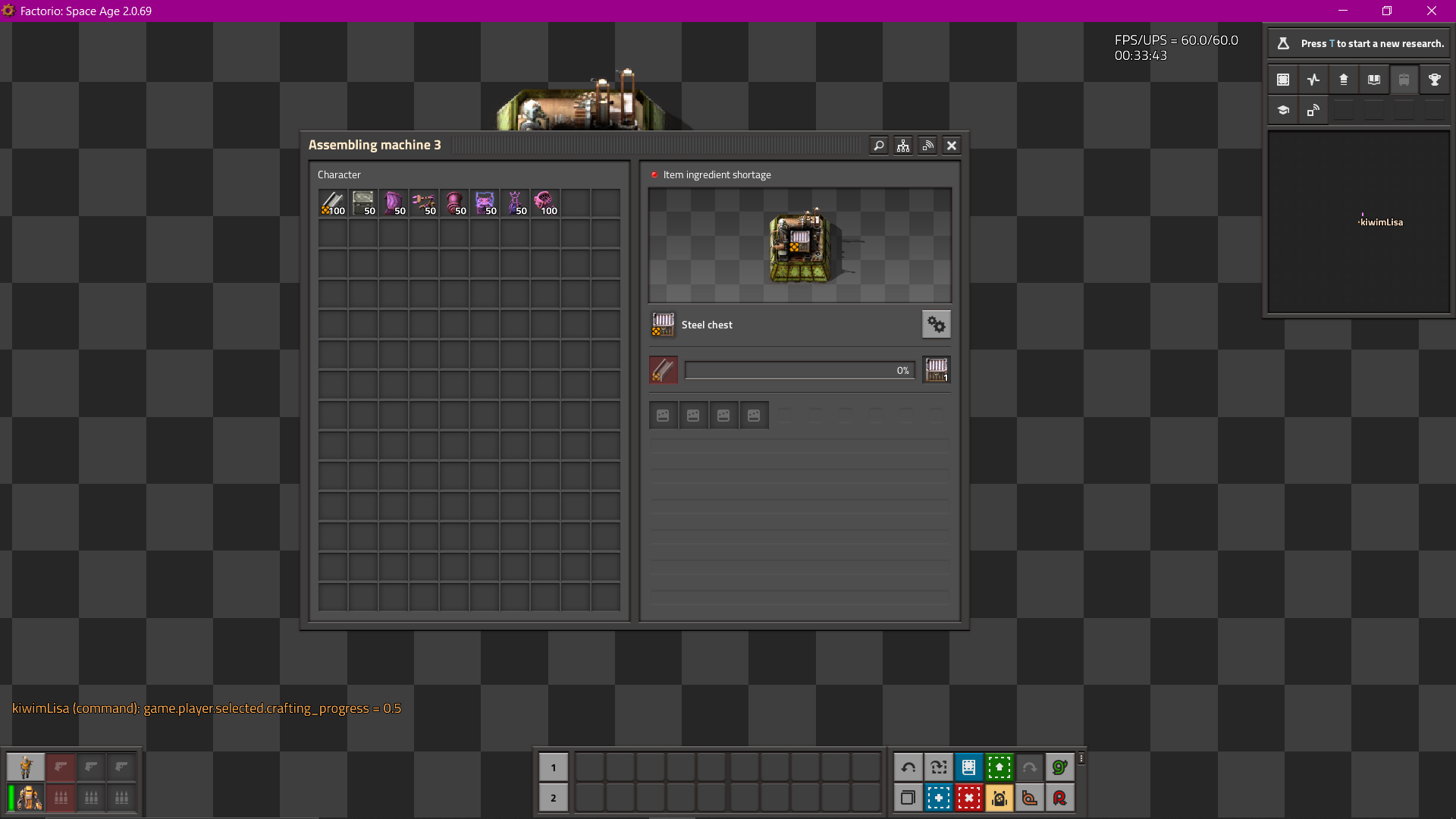Select the red deconstruction planner
The height and width of the screenshot is (819, 1456).
pyautogui.click(x=968, y=798)
